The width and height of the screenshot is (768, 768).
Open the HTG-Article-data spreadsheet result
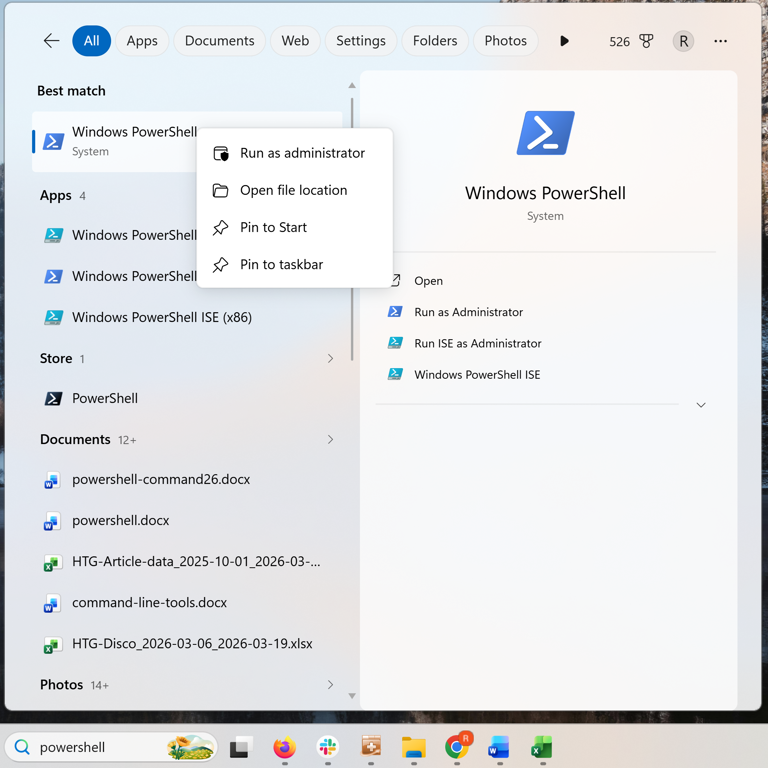[187, 562]
